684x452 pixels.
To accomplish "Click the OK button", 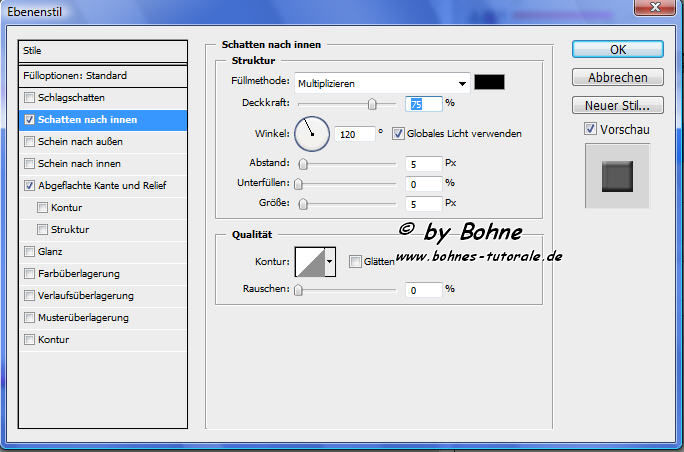I will (x=617, y=49).
